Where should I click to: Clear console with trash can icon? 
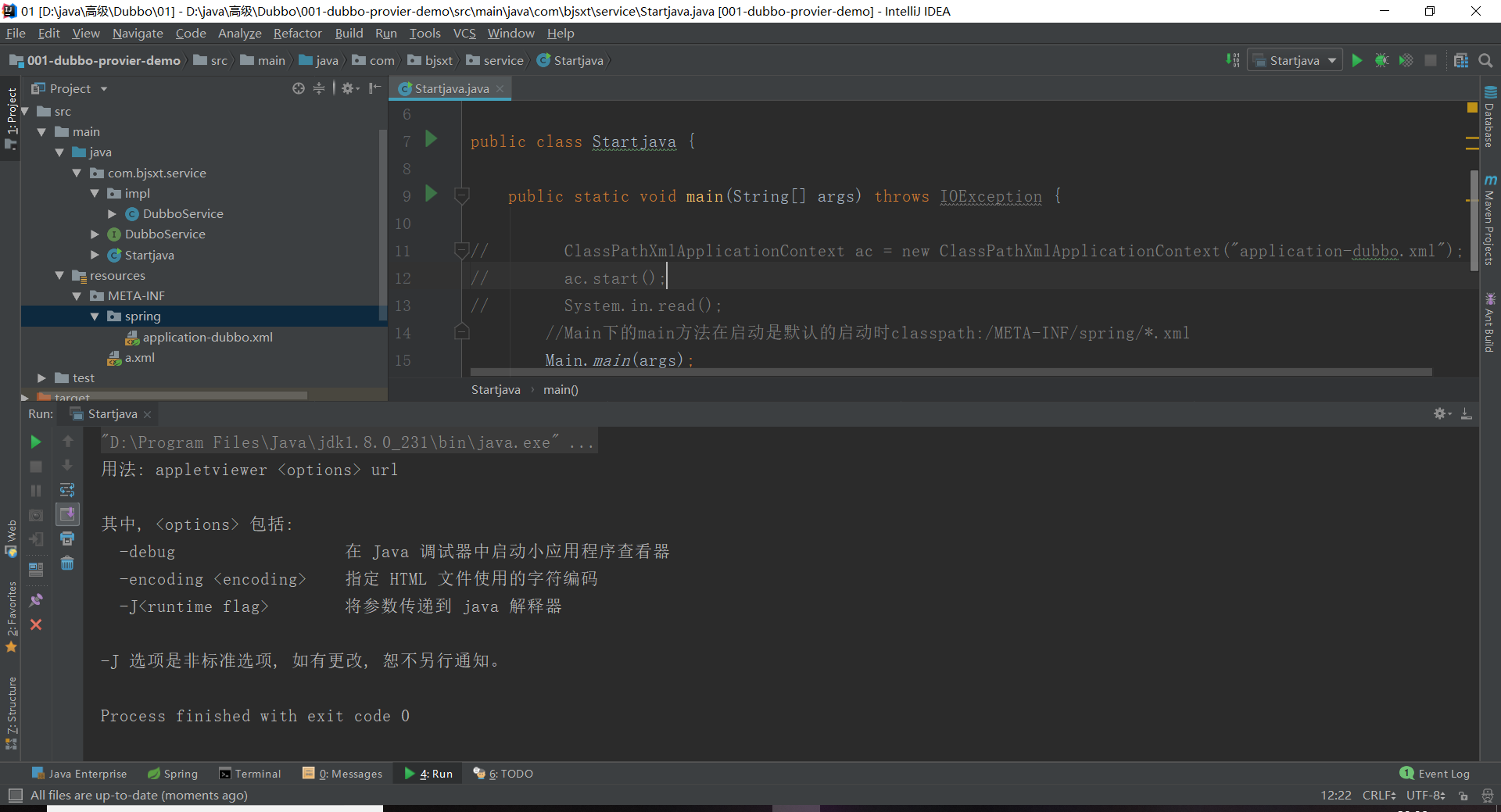coord(67,563)
